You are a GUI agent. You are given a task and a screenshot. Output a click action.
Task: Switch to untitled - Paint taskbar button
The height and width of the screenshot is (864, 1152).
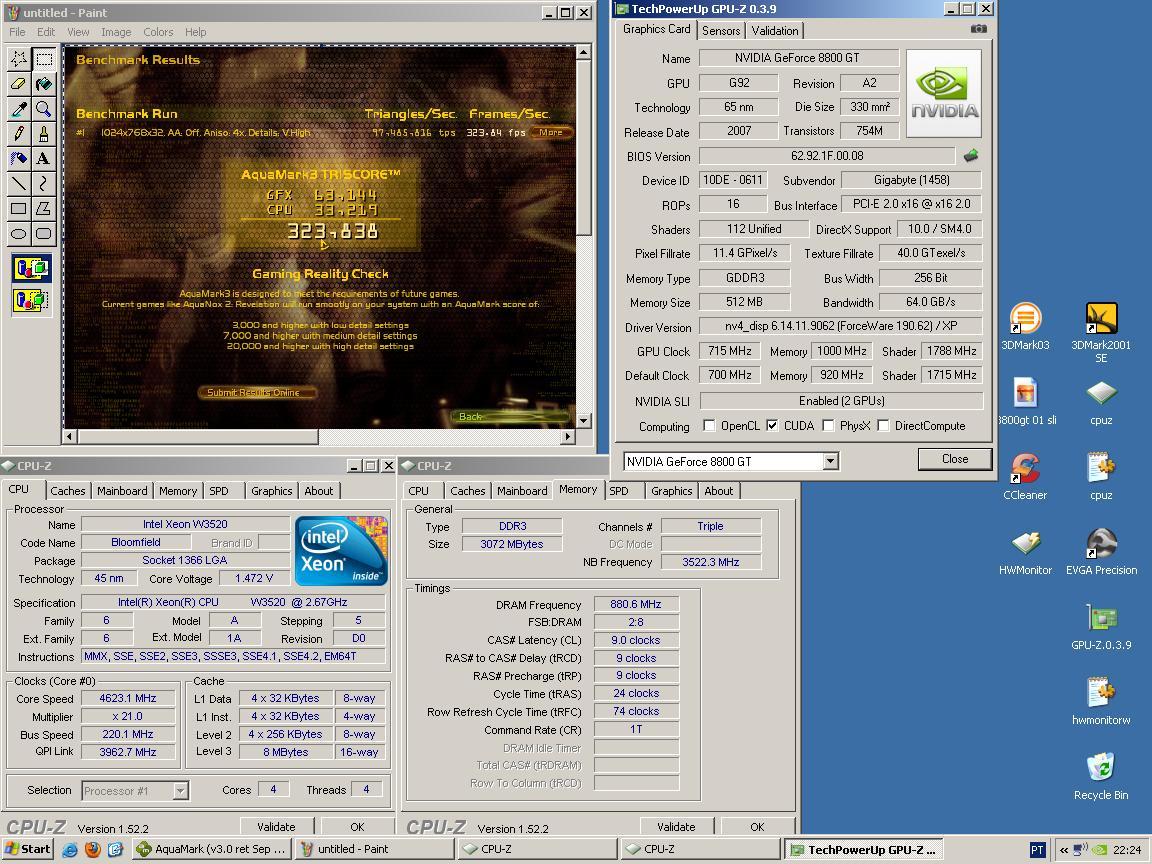[x=375, y=849]
